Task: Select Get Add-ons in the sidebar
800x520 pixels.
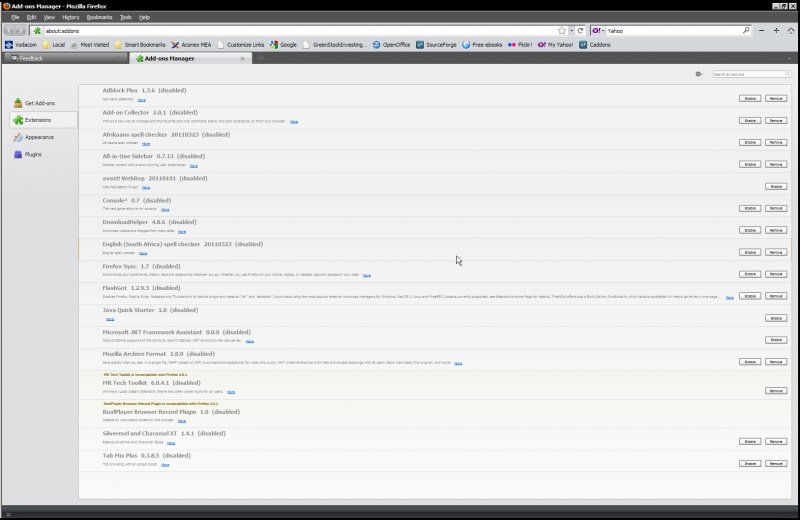Action: pyautogui.click(x=43, y=103)
